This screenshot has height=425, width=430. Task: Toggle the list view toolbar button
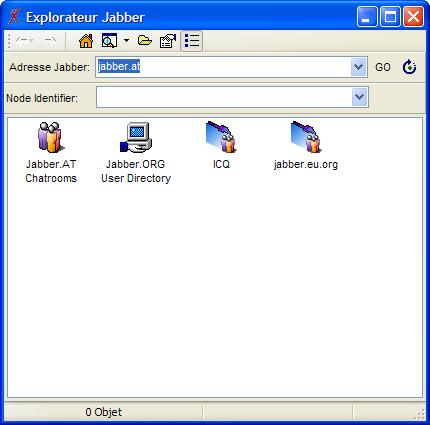[x=192, y=41]
